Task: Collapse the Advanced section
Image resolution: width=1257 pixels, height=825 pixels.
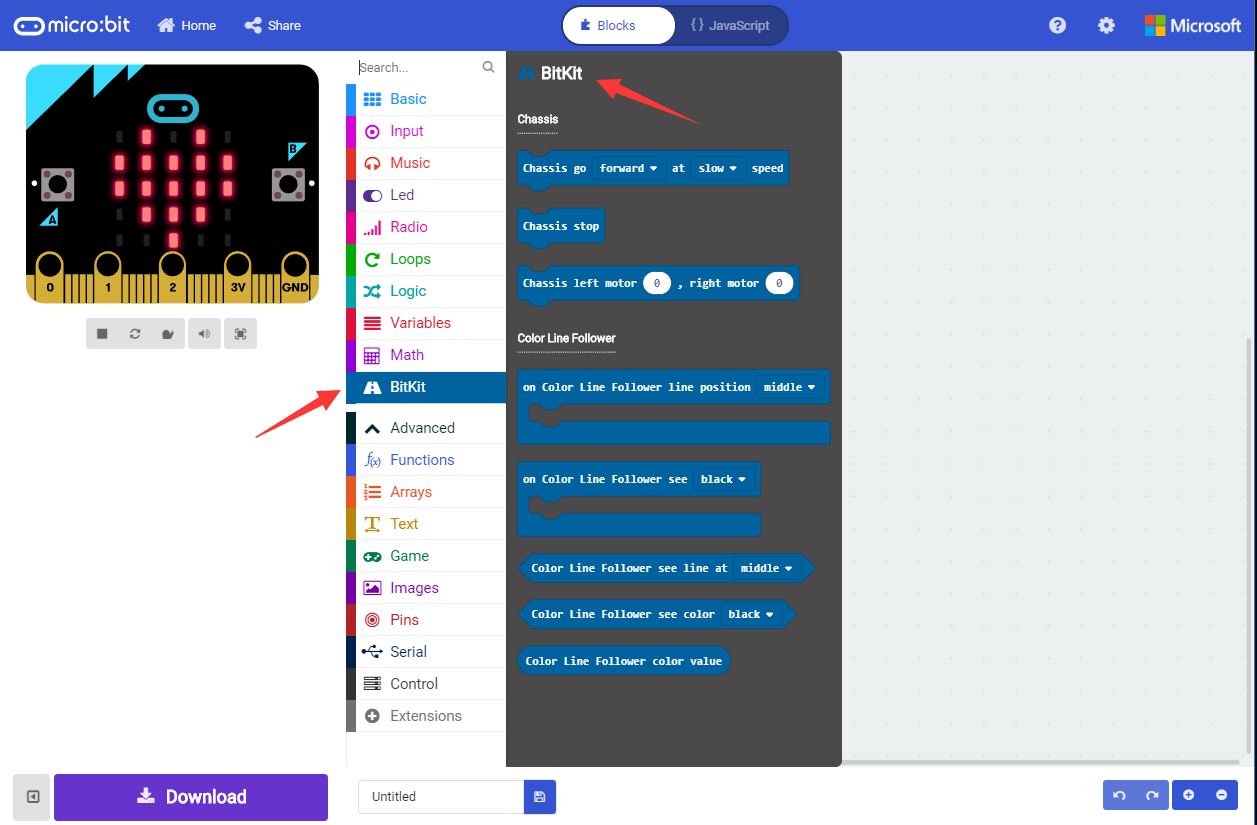Action: point(426,428)
